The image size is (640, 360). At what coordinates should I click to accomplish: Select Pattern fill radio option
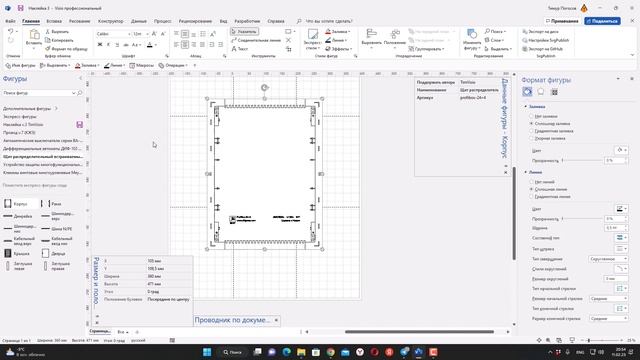[531, 138]
